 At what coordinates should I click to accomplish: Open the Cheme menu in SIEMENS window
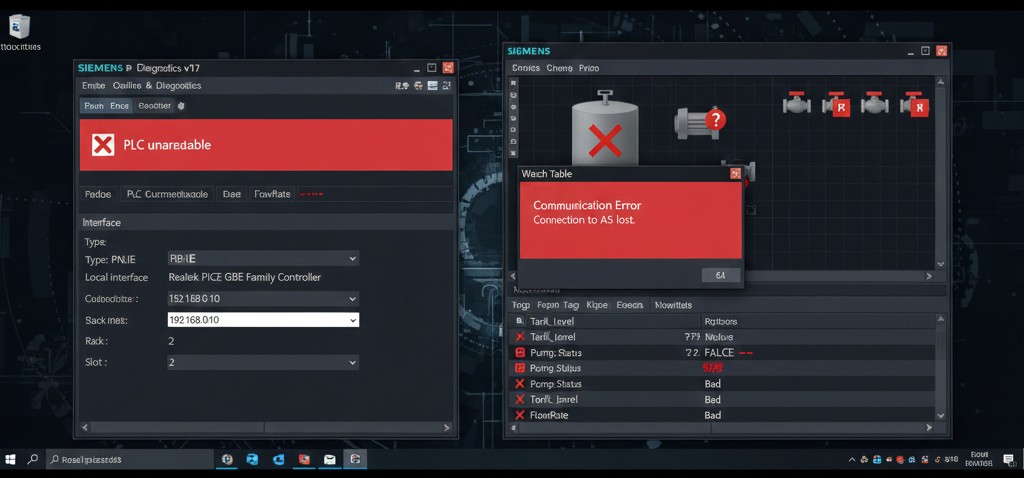point(559,68)
